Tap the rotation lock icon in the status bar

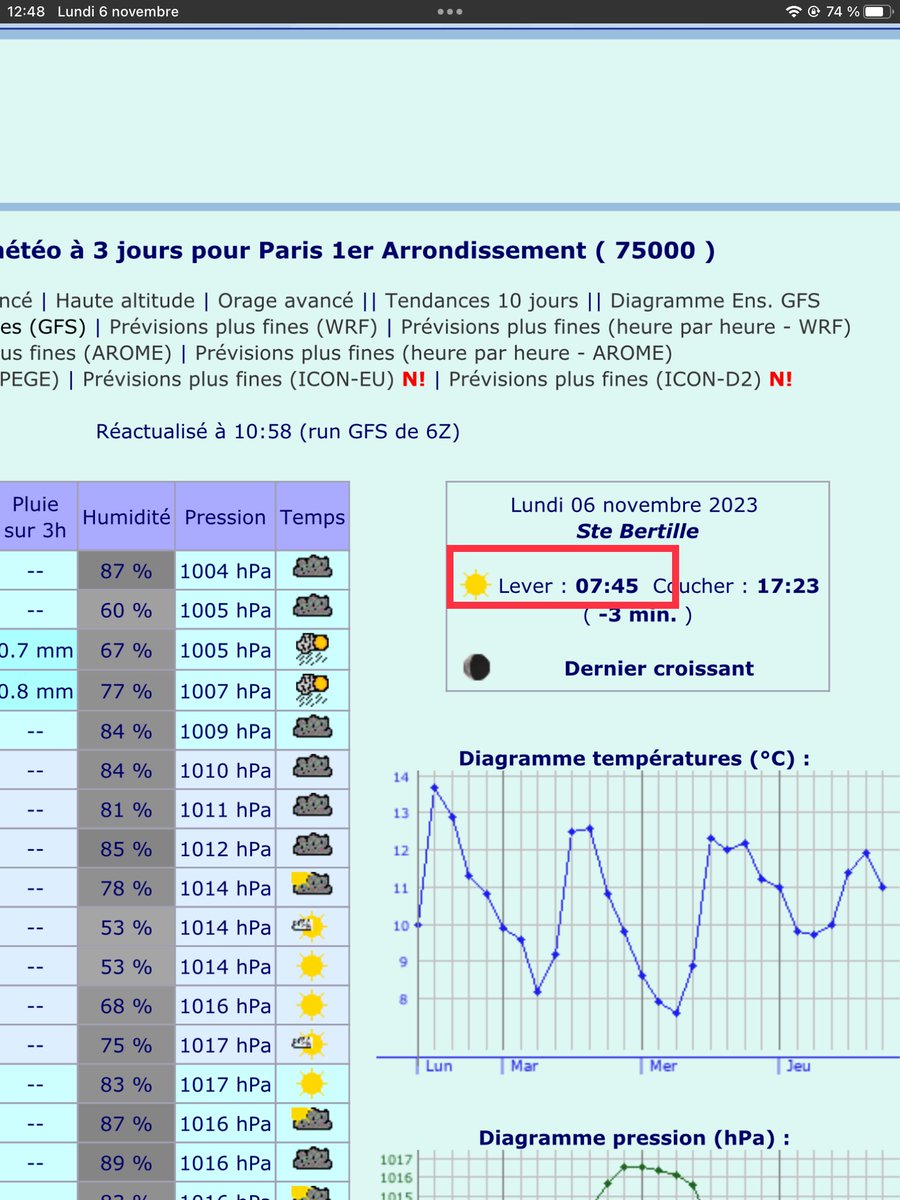pos(814,12)
